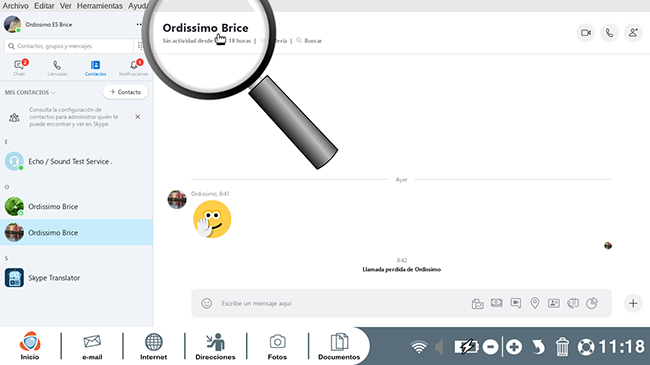The height and width of the screenshot is (365, 650).
Task: Click the back arrow icon in tray
Action: tap(538, 347)
